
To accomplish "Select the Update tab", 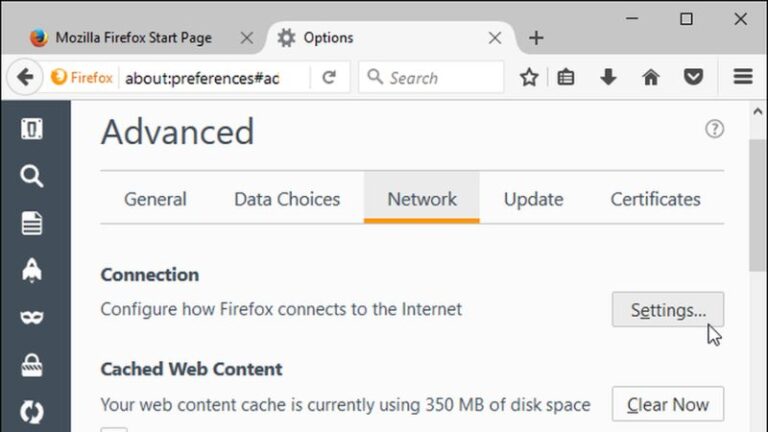I will (533, 199).
